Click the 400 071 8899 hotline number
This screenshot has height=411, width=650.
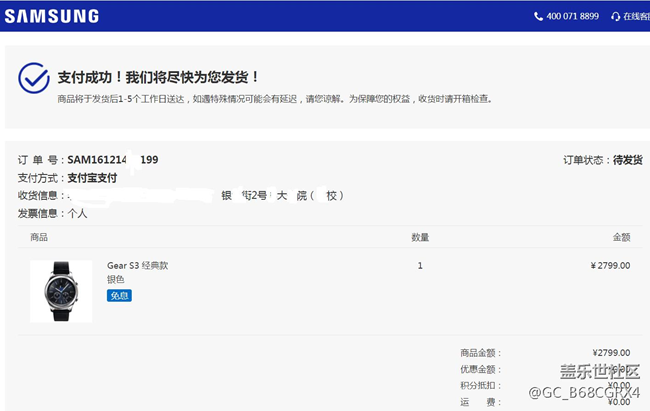574,16
